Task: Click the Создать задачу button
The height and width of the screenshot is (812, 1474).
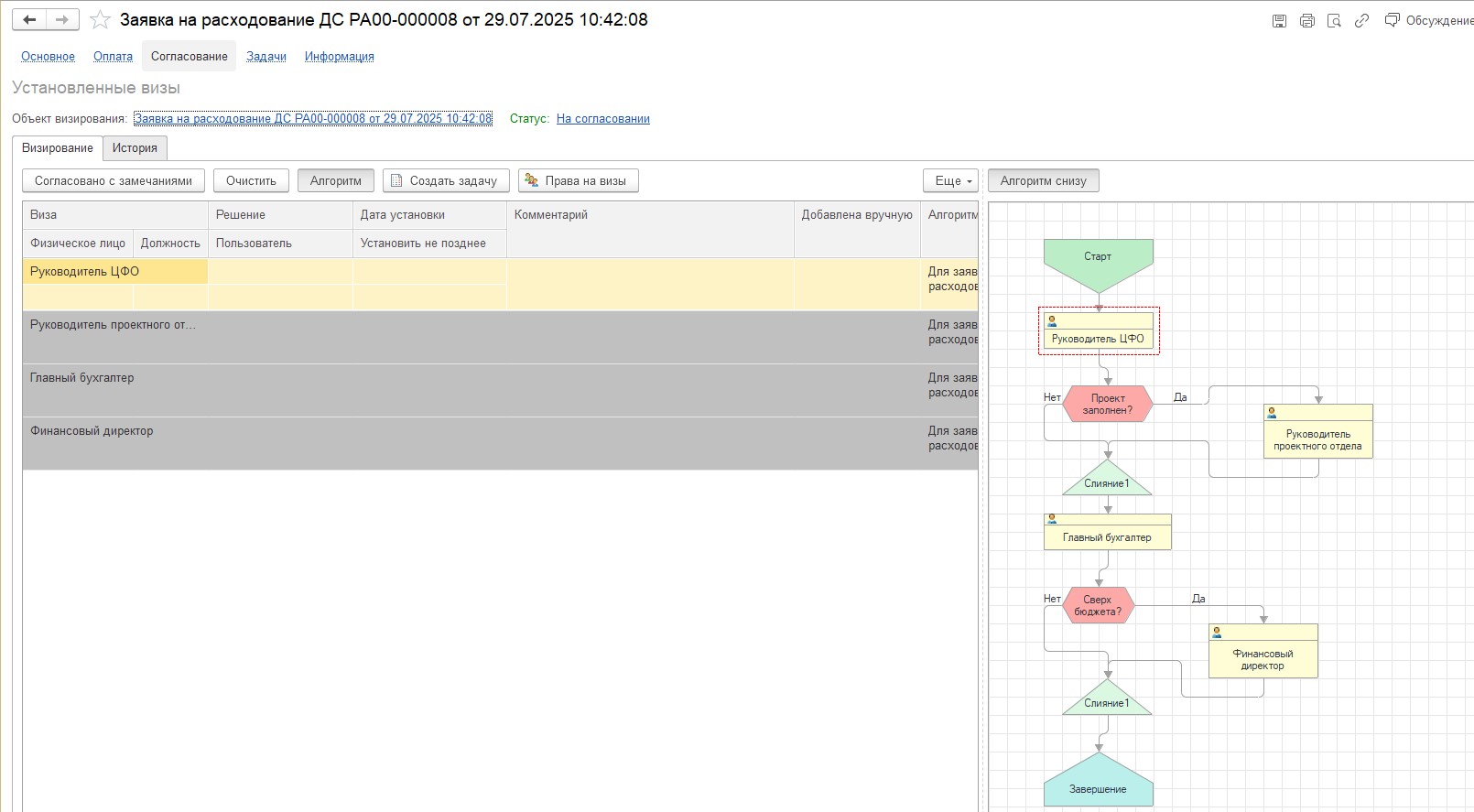Action: 445,181
